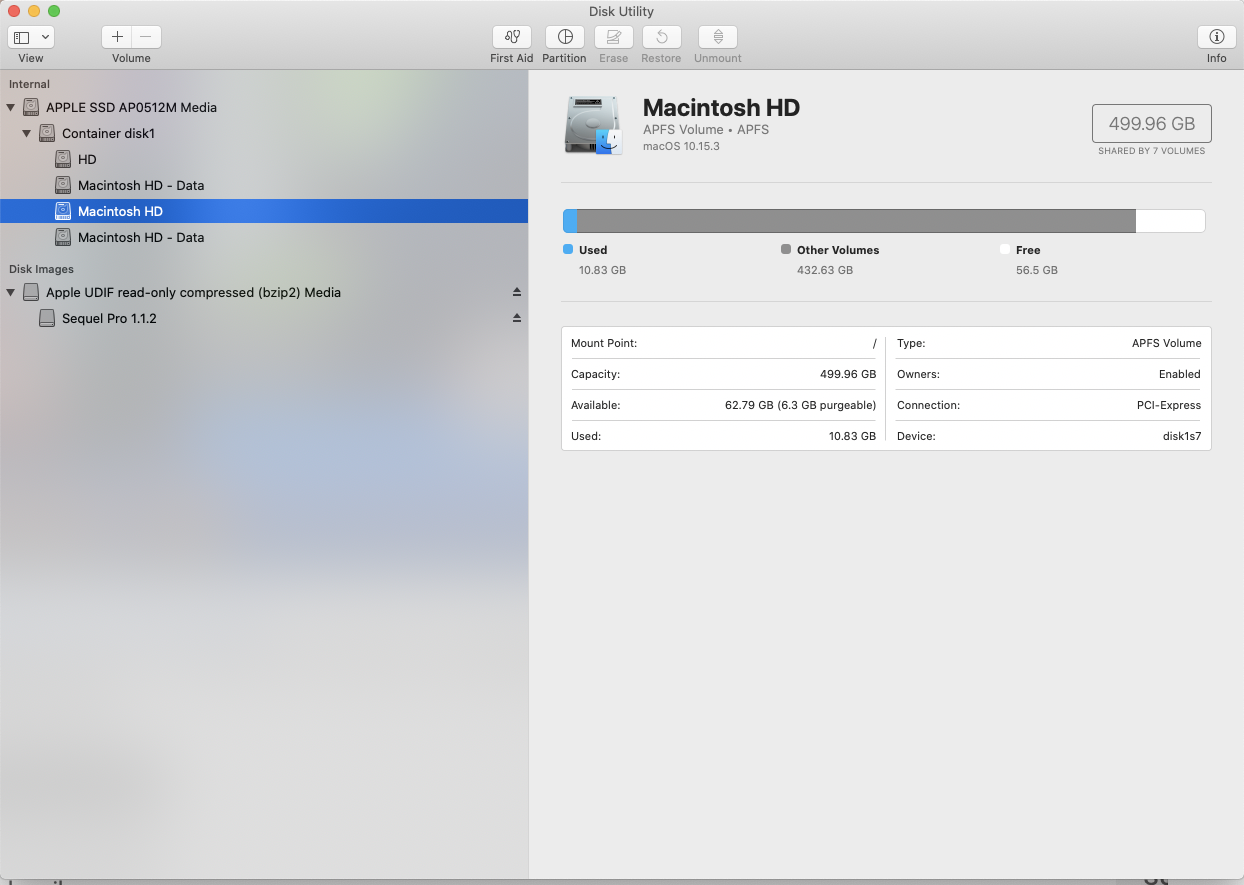1244x885 pixels.
Task: Click the Device disk1s7 value
Action: [1181, 436]
